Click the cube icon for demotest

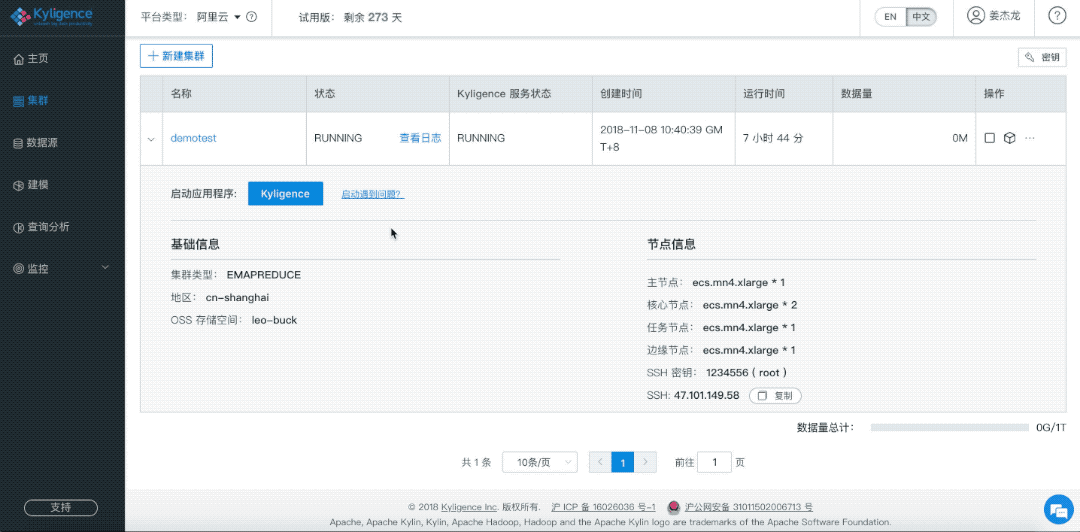pyautogui.click(x=1009, y=138)
